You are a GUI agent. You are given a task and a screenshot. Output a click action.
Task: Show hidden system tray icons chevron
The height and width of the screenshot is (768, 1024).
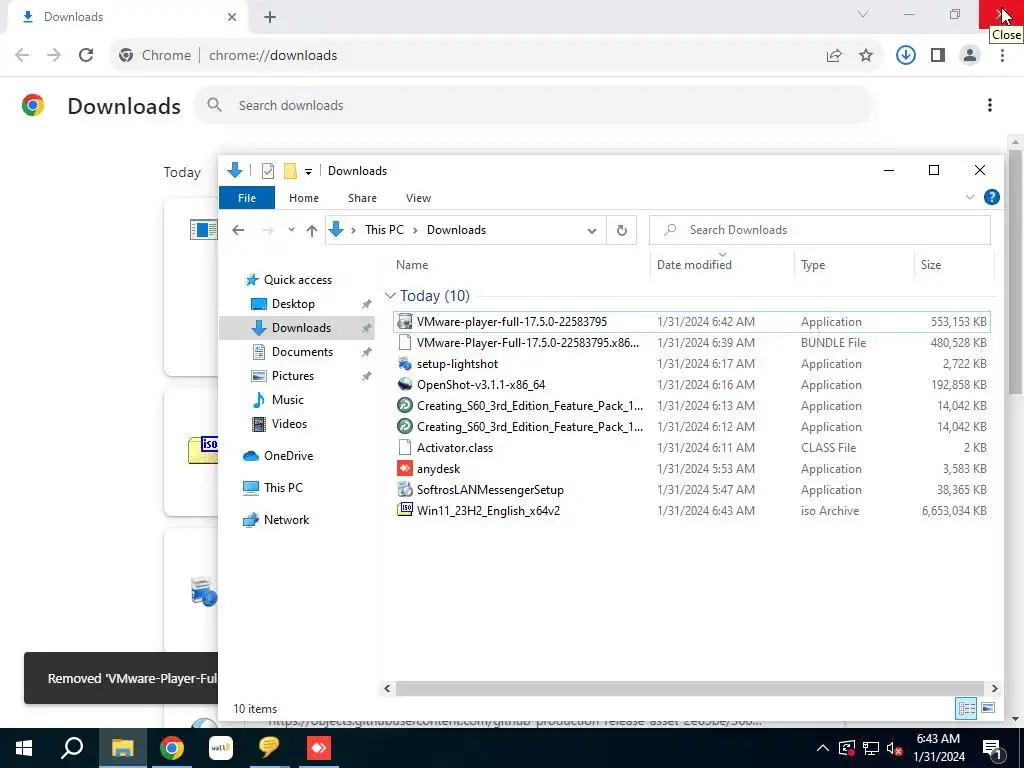(x=822, y=748)
